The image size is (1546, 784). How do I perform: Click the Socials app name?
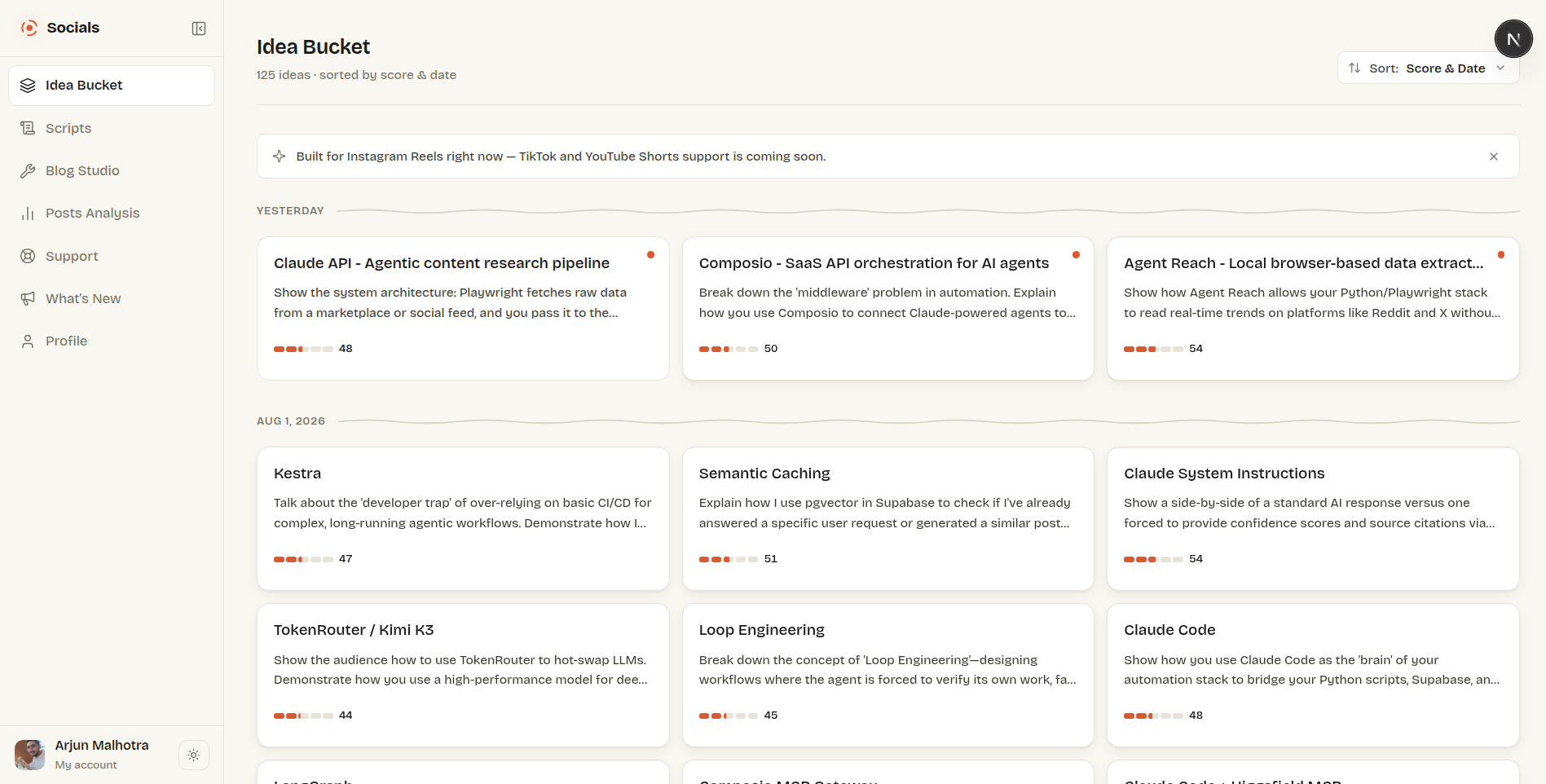pyautogui.click(x=73, y=28)
